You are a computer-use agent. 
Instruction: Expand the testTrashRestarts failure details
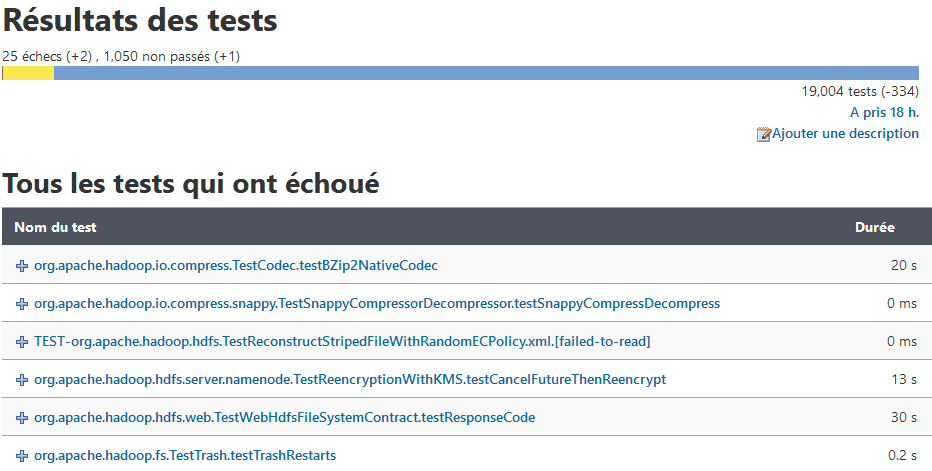tap(22, 456)
